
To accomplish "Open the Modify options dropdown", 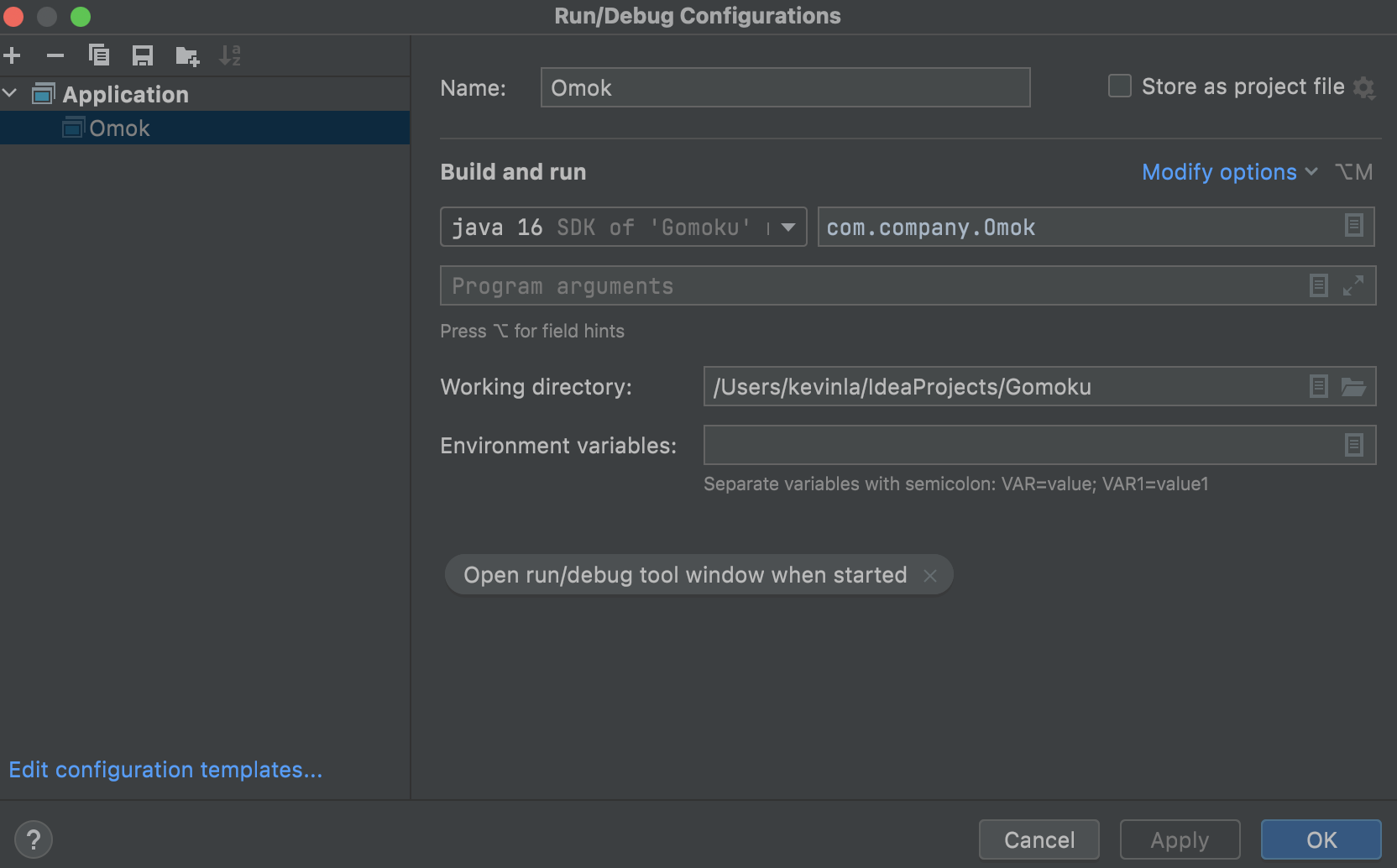I will [x=1228, y=172].
